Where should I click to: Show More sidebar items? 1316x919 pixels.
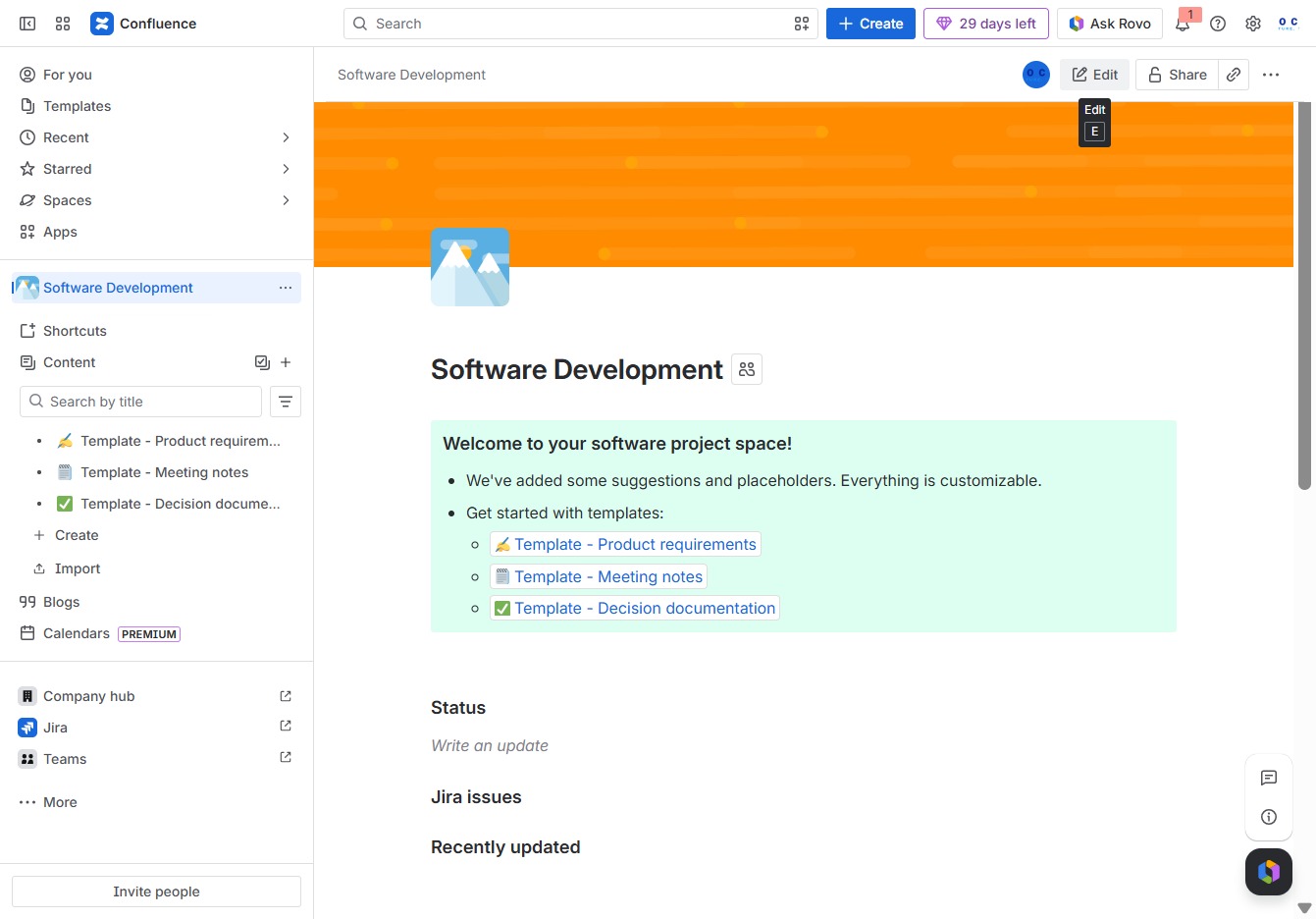point(156,802)
